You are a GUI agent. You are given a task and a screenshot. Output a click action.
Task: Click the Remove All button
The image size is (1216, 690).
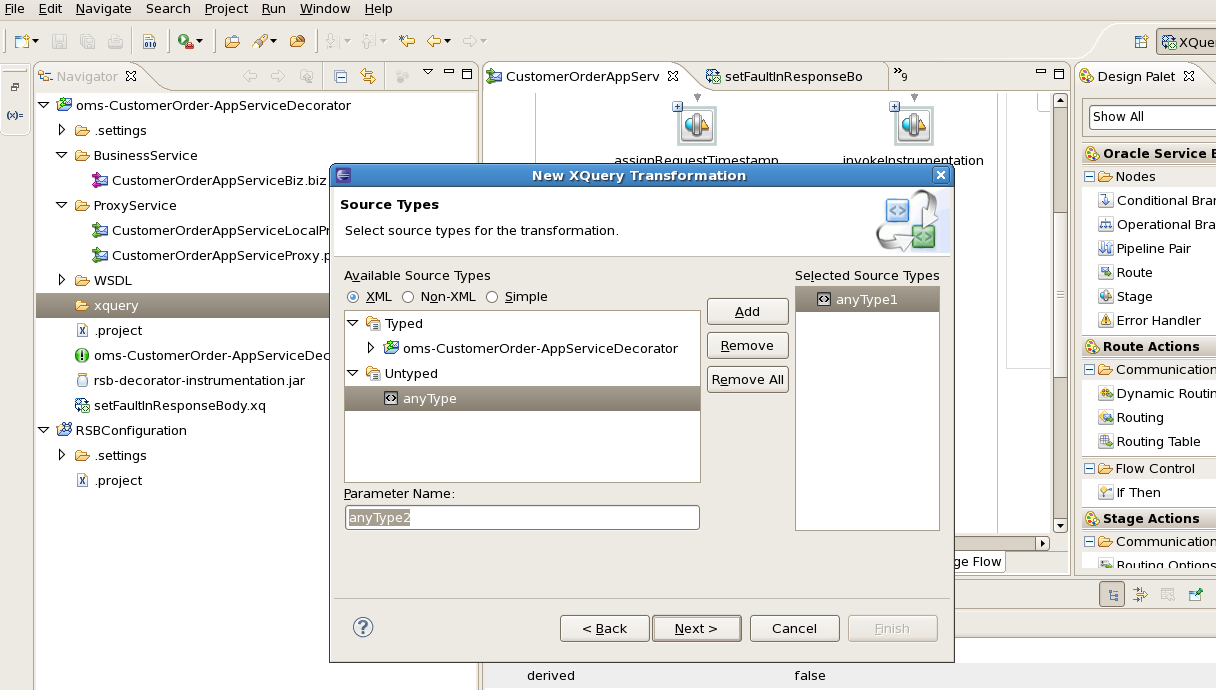747,379
